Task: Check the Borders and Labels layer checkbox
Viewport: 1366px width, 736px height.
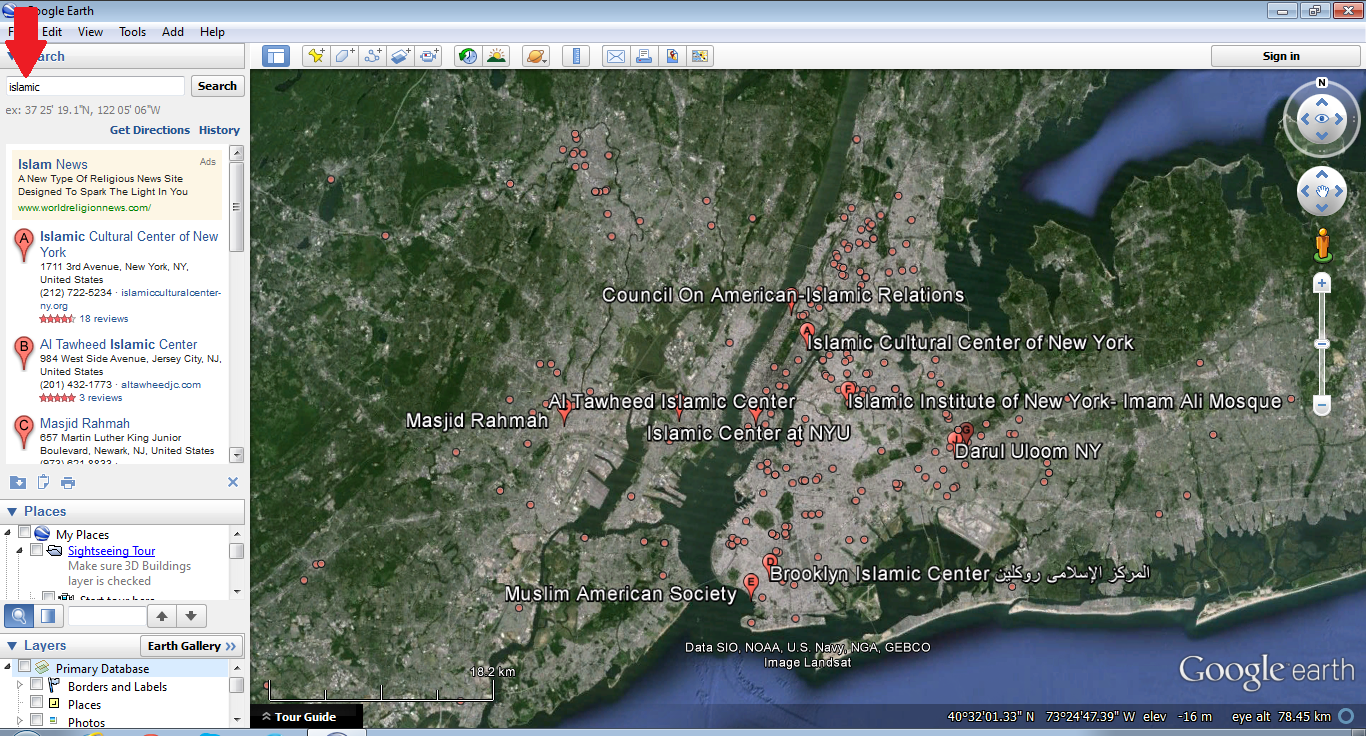Action: [37, 686]
